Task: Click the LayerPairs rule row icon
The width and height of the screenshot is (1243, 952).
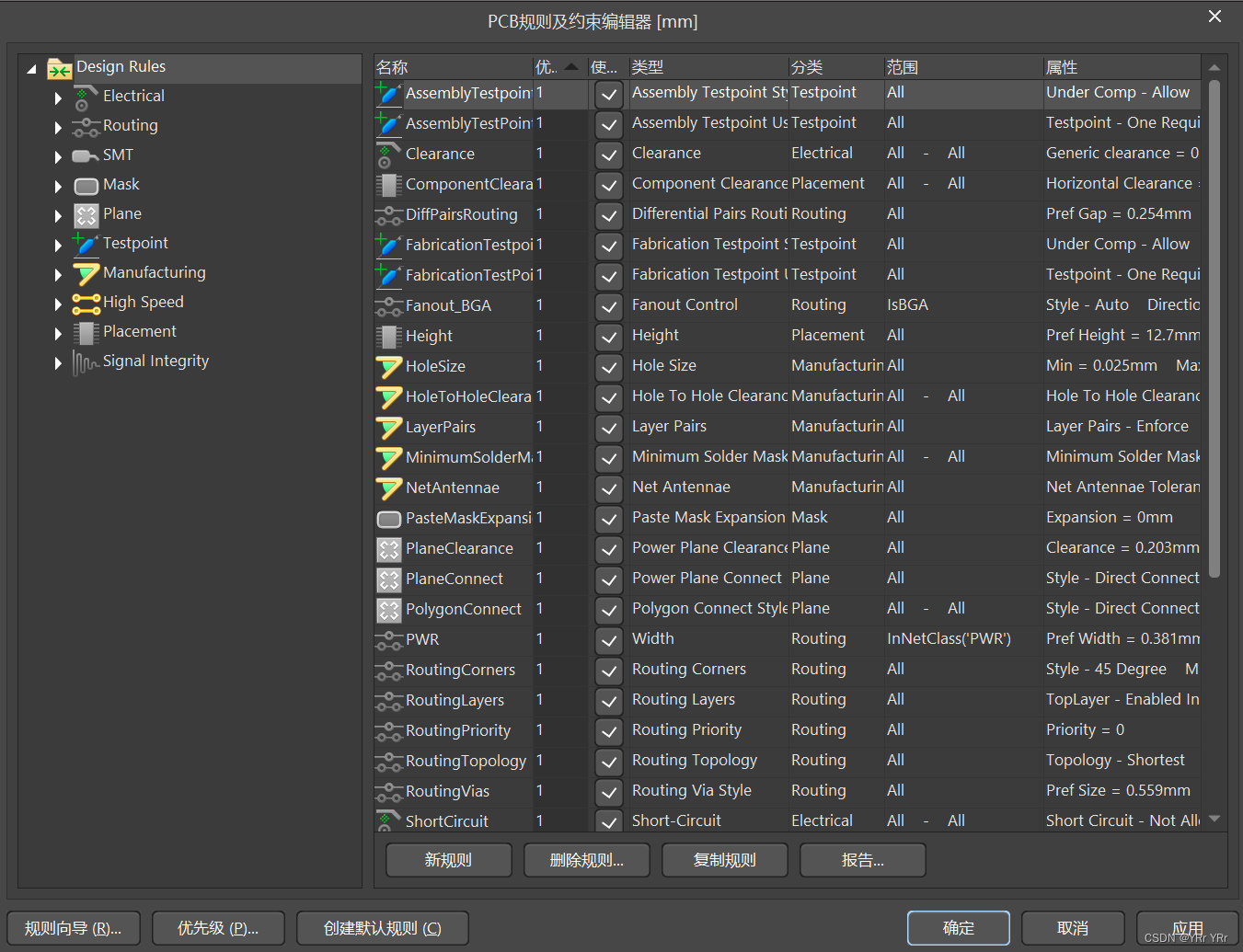Action: [x=388, y=428]
